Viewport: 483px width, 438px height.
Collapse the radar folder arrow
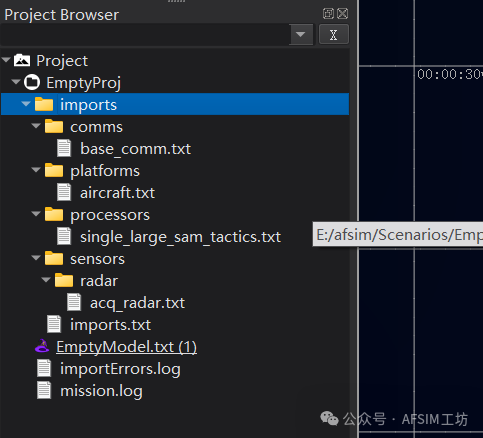point(46,280)
